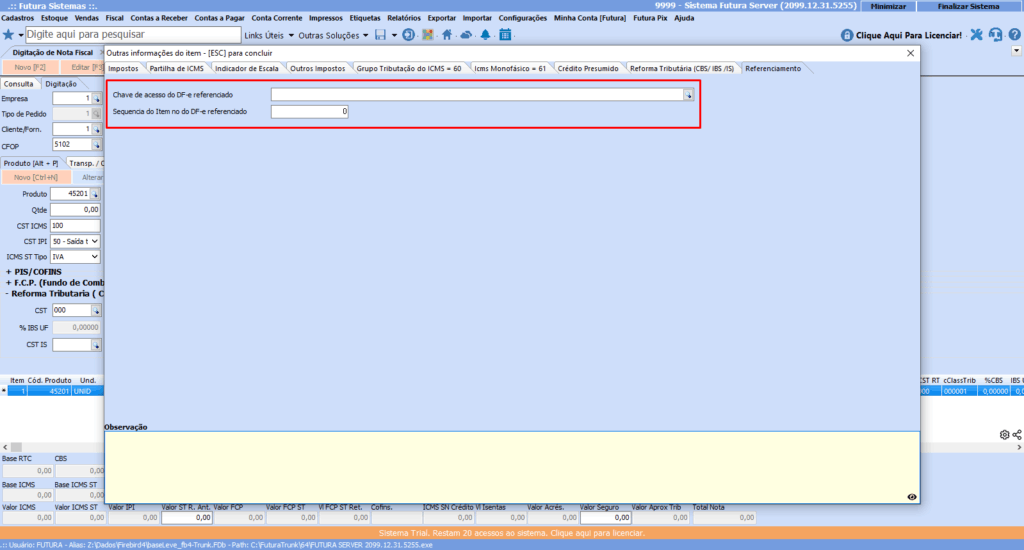Open the wrench tools icon
Viewport: 1024px width, 550px height.
point(976,35)
